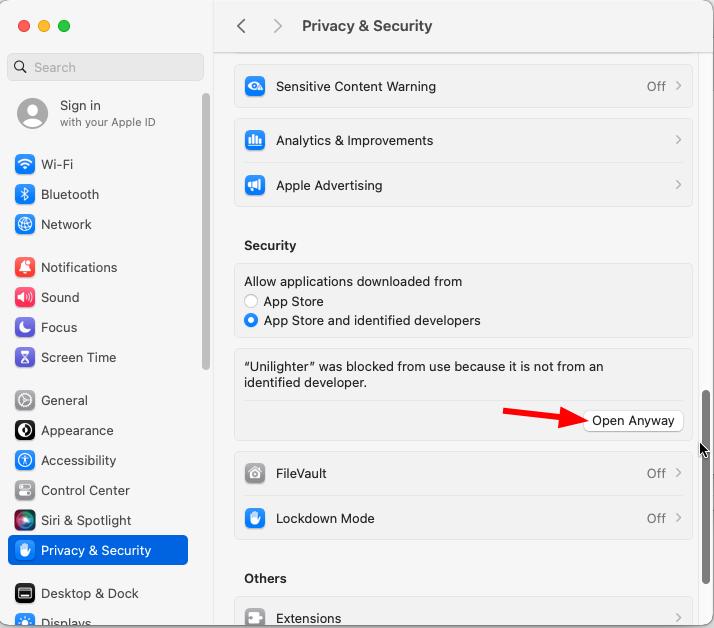Click the Apple Advertising megaphone icon
Viewport: 714px width, 628px height.
(255, 185)
